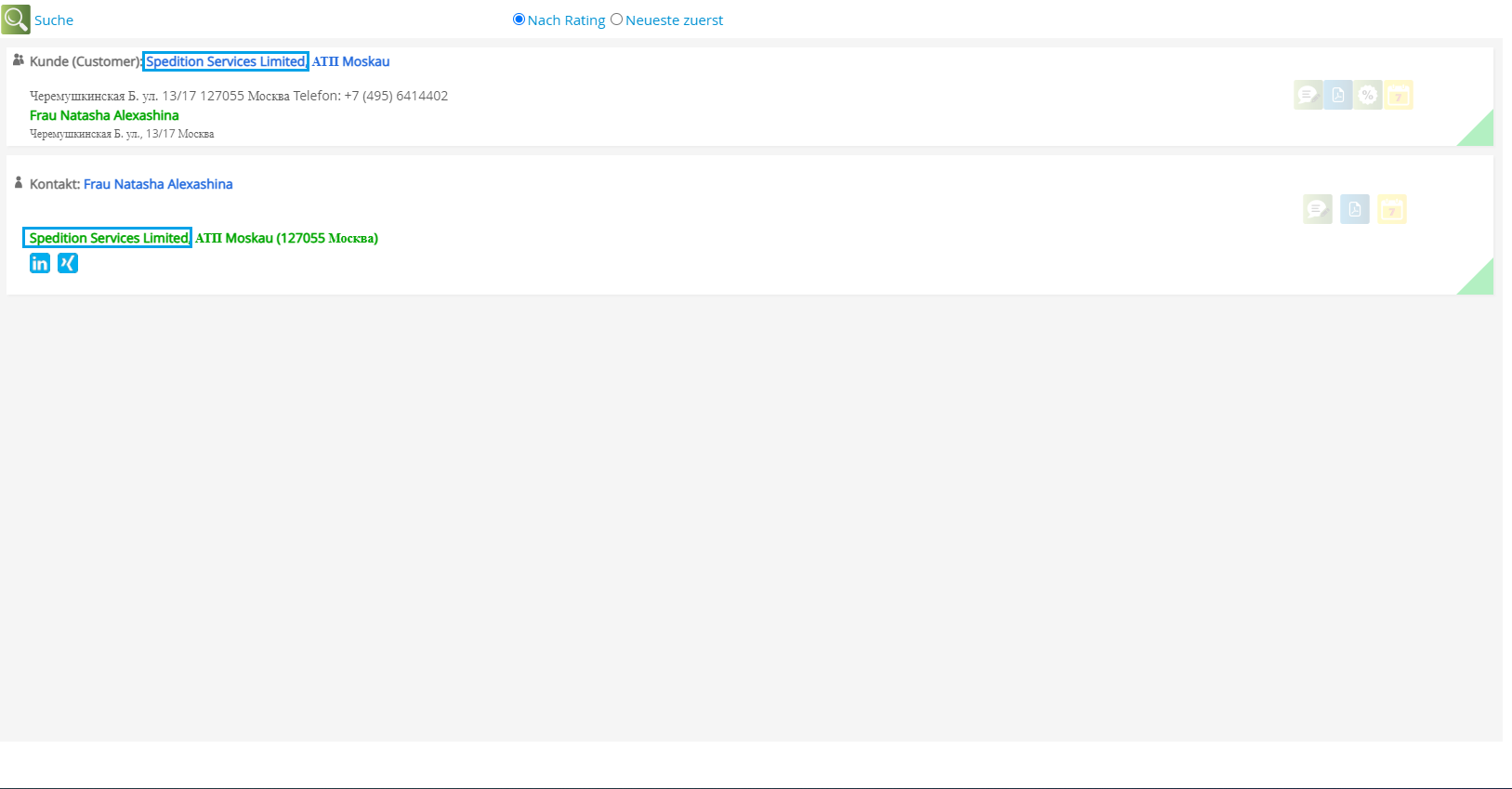
Task: Open customer link Spedition Services Limited
Action: 226,61
